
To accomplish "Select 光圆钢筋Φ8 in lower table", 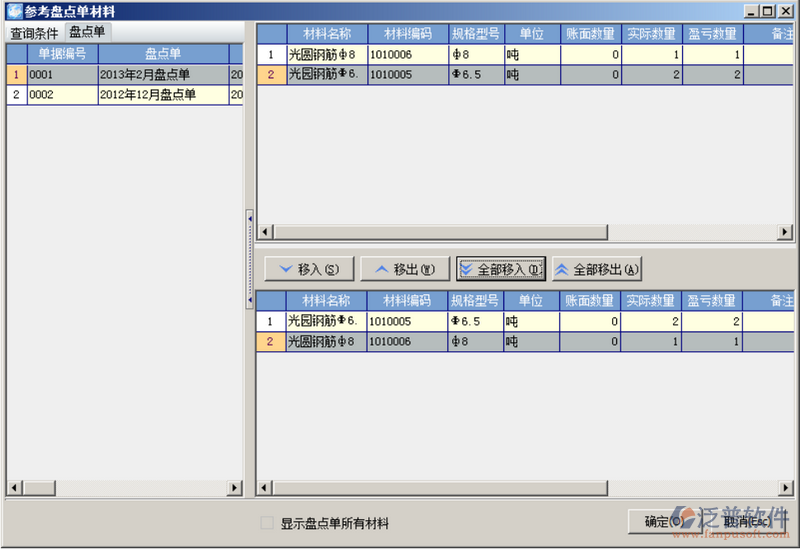I will [326, 341].
